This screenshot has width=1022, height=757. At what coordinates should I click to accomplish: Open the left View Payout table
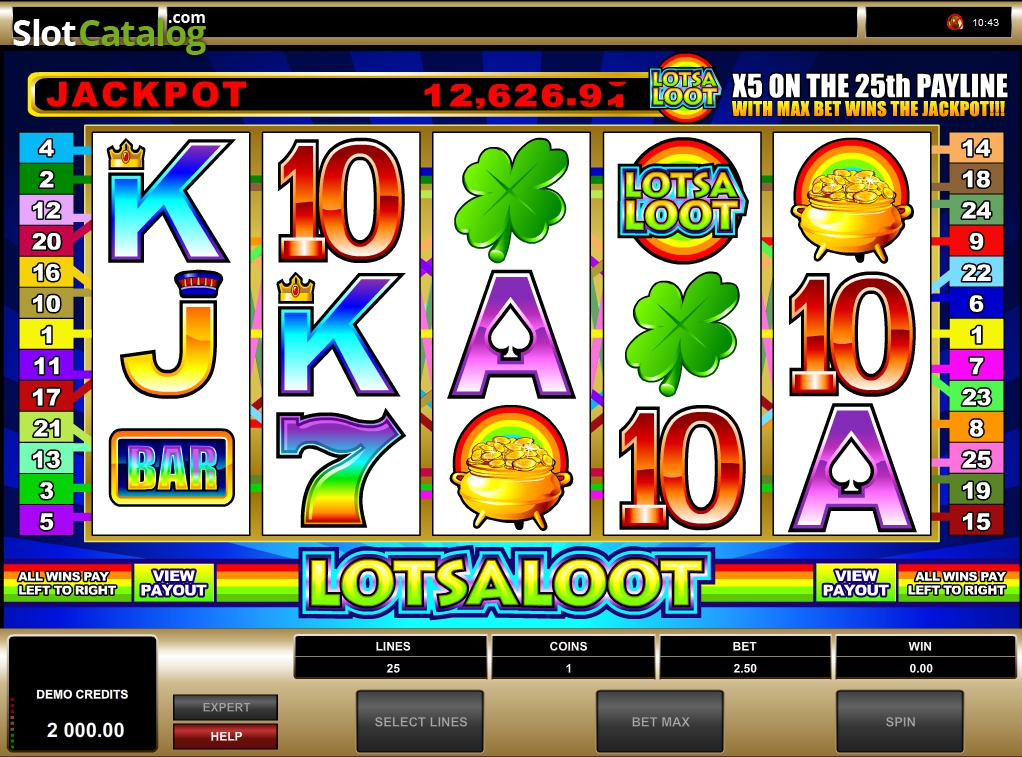(173, 583)
